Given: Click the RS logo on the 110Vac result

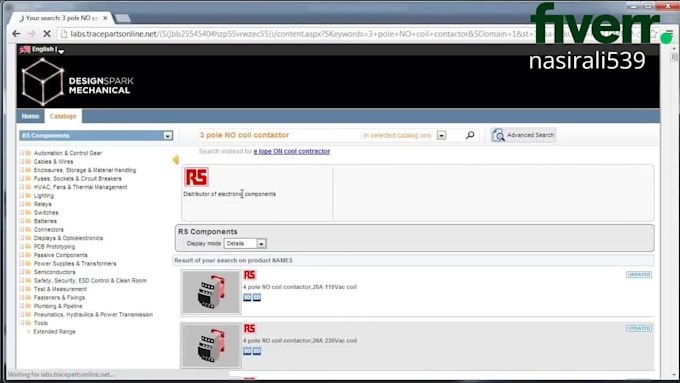Looking at the screenshot, I should 250,275.
